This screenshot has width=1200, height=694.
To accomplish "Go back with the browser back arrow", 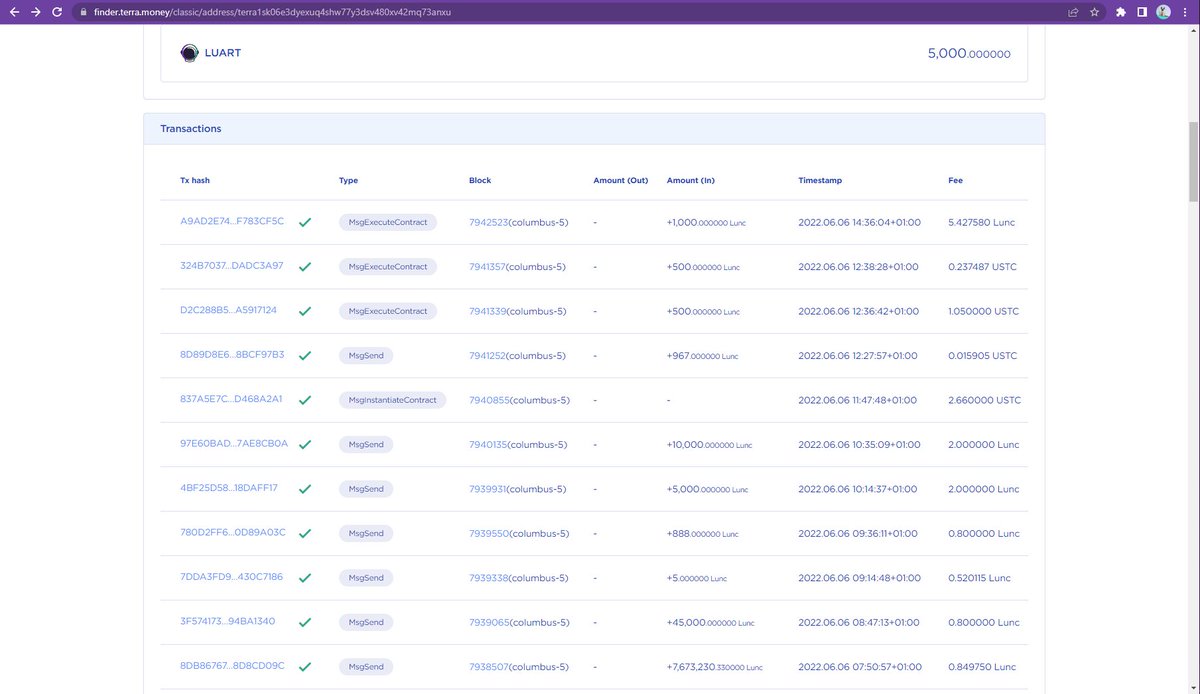I will [x=13, y=12].
